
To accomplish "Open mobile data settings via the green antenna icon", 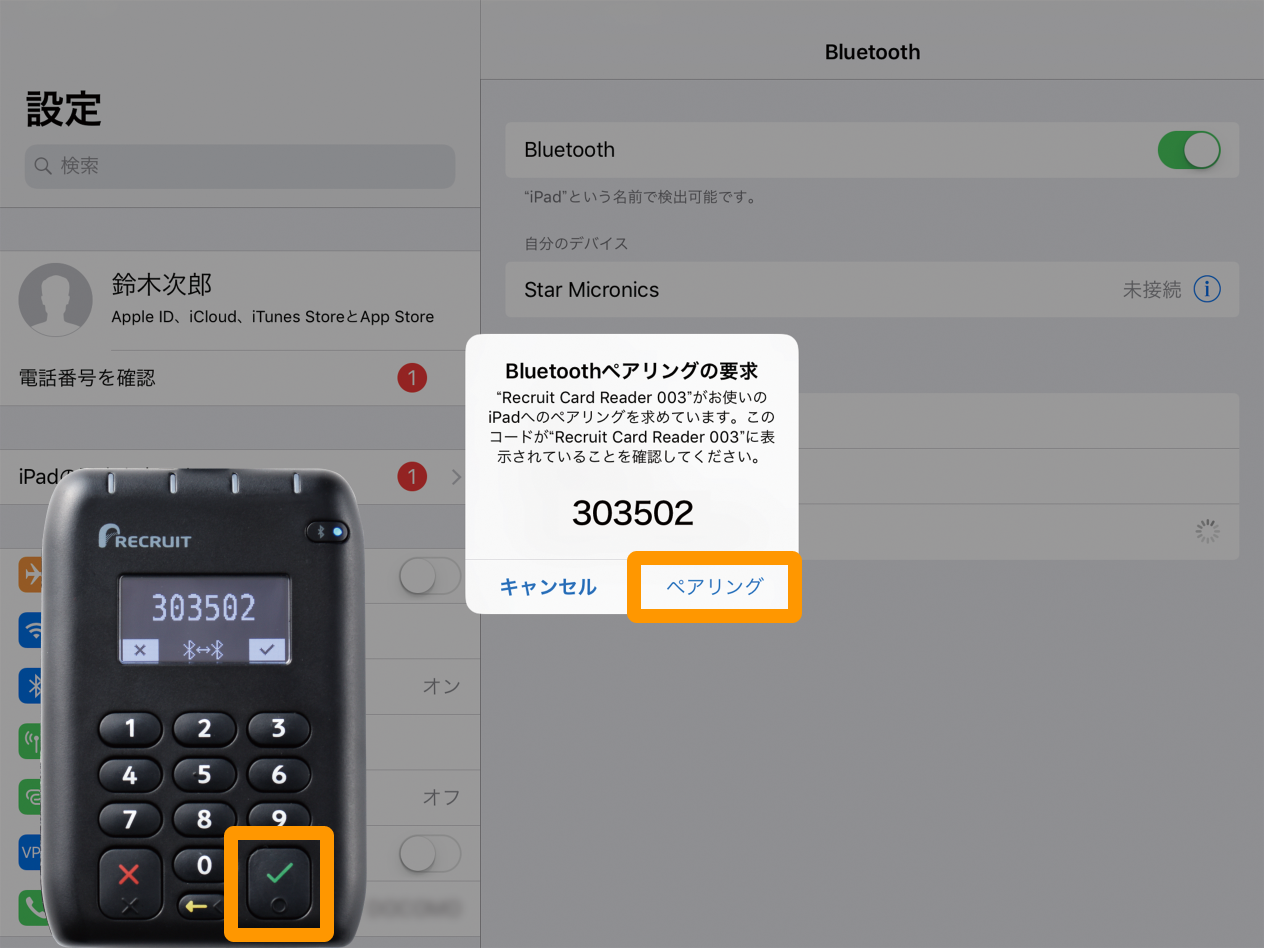I will pyautogui.click(x=33, y=742).
